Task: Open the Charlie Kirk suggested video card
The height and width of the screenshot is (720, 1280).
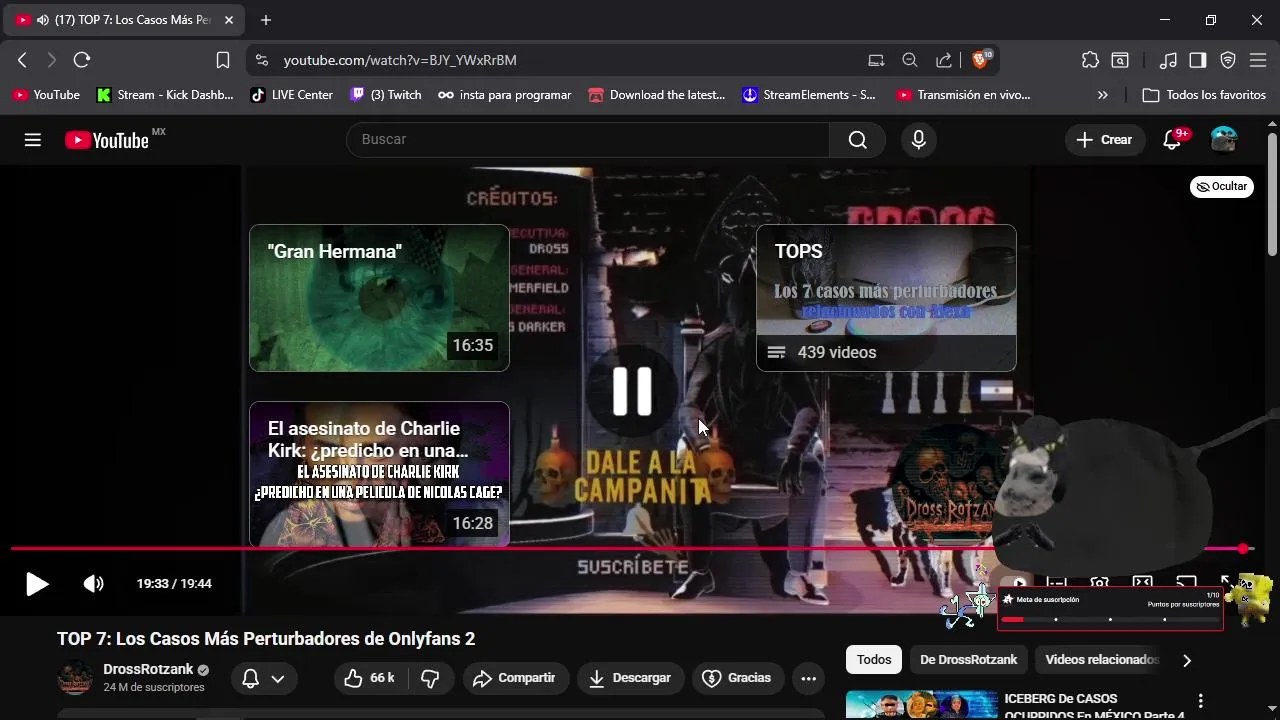Action: tap(379, 474)
